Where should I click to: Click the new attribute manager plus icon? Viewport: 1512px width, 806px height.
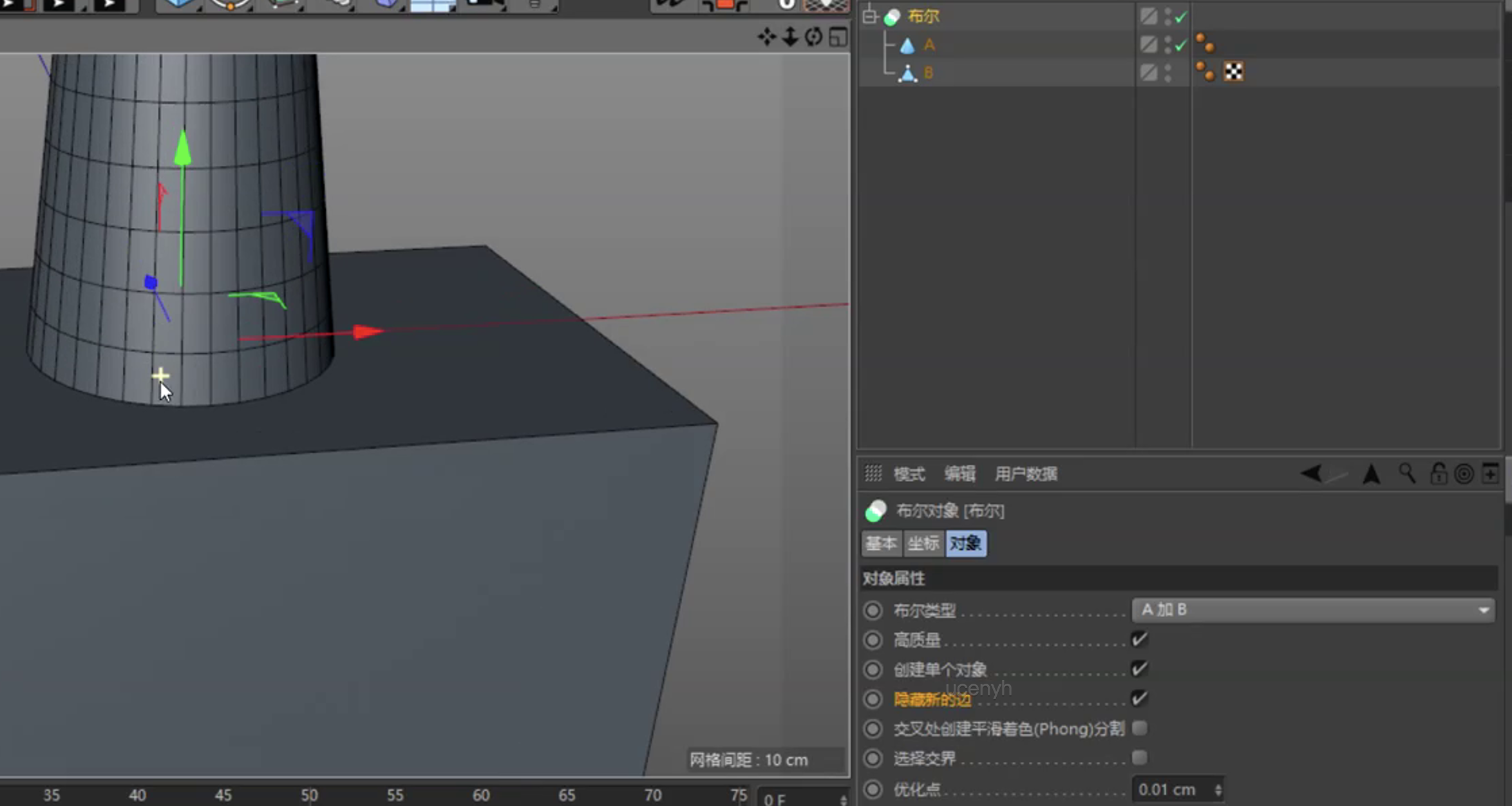[1491, 474]
